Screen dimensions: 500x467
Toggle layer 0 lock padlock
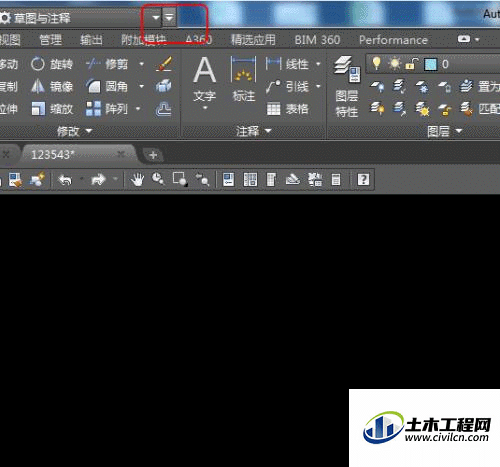click(412, 64)
